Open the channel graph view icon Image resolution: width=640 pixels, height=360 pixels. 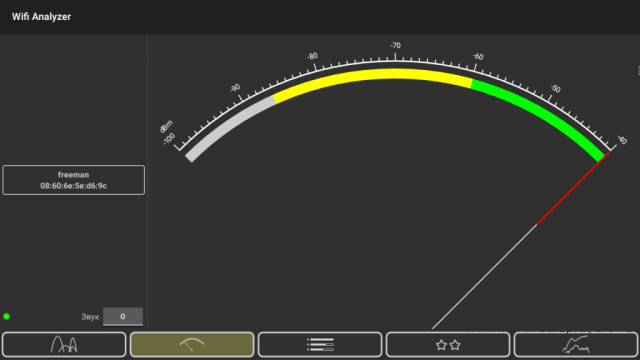(x=64, y=344)
